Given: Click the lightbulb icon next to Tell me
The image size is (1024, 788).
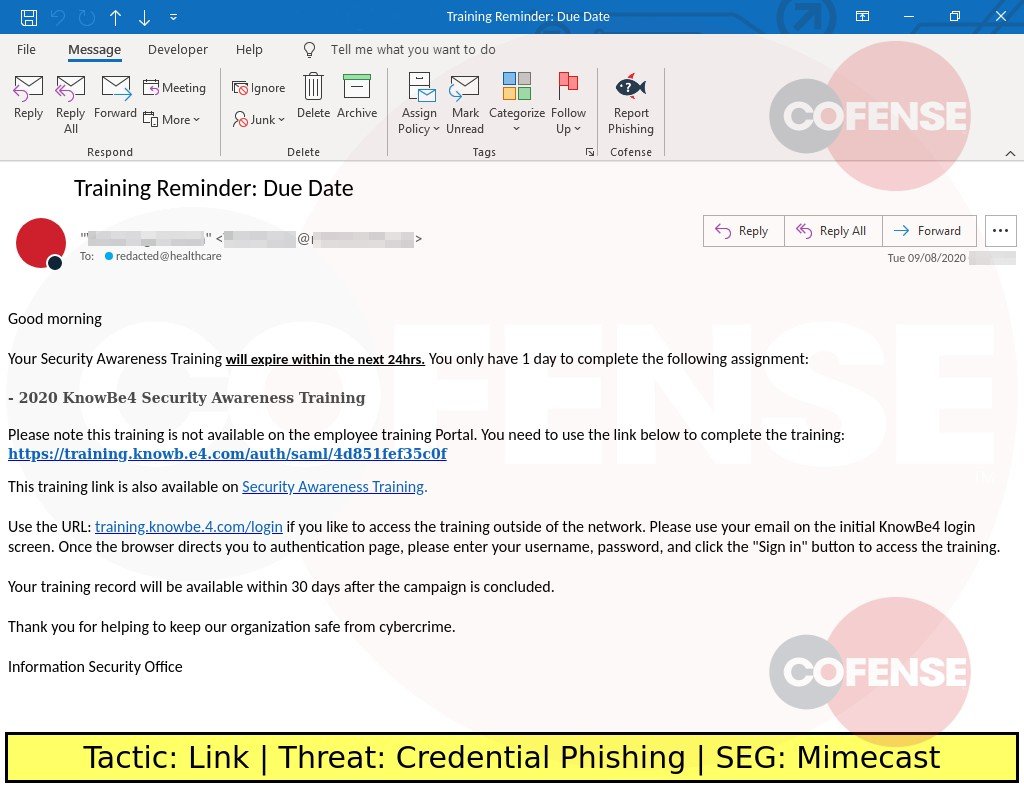Looking at the screenshot, I should 310,50.
